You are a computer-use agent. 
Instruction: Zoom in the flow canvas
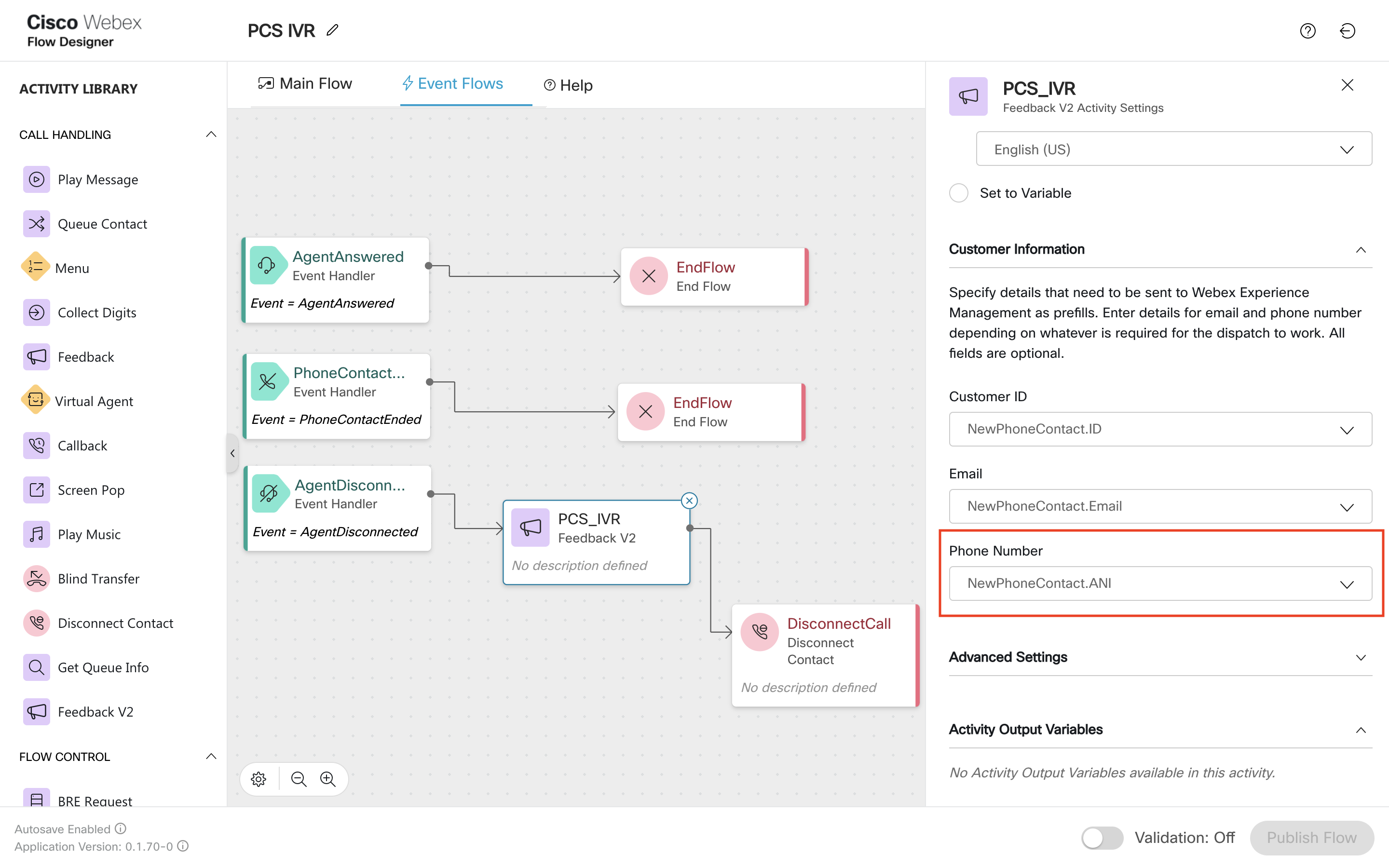pyautogui.click(x=328, y=779)
